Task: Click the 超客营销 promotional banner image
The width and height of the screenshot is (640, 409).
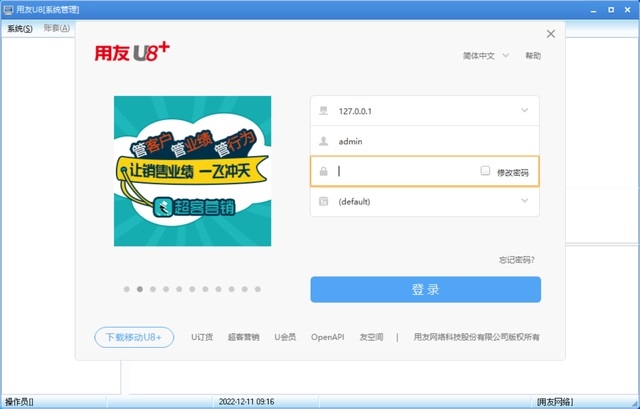Action: point(192,171)
